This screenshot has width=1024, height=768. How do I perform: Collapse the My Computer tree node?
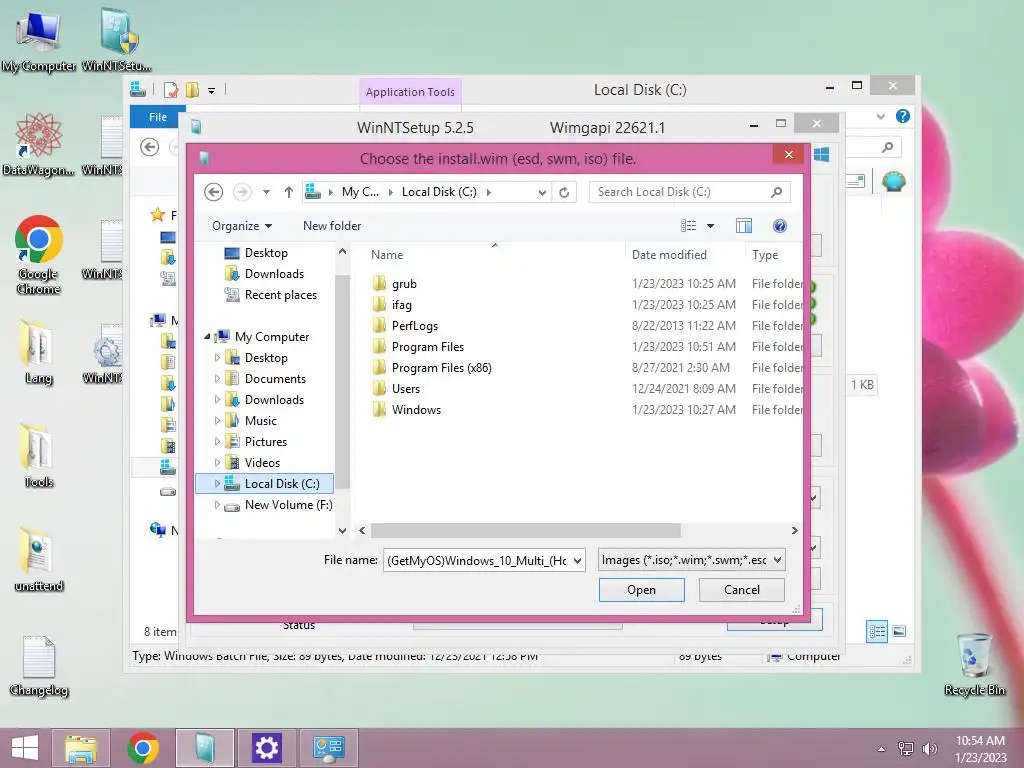coord(207,337)
